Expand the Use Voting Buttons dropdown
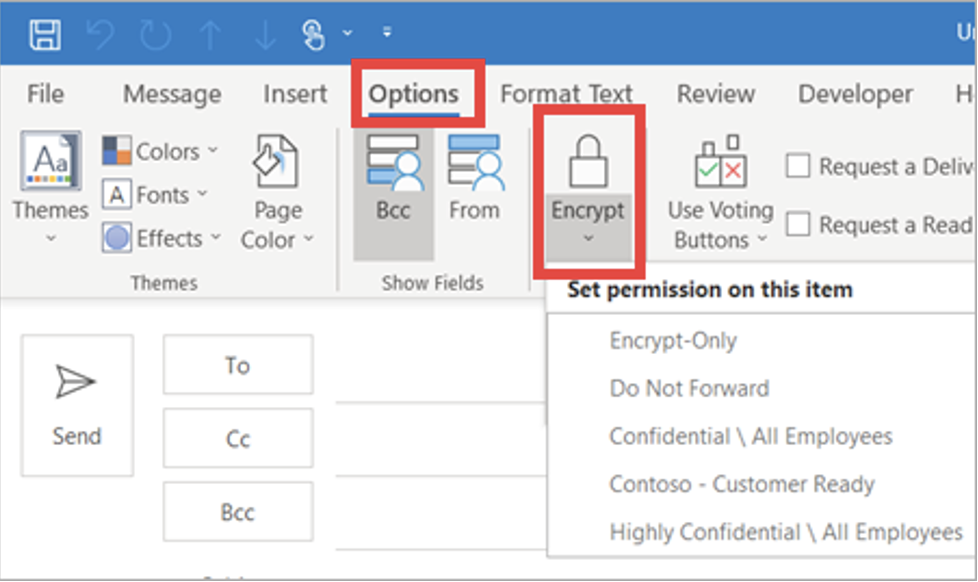978x582 pixels. tap(762, 239)
